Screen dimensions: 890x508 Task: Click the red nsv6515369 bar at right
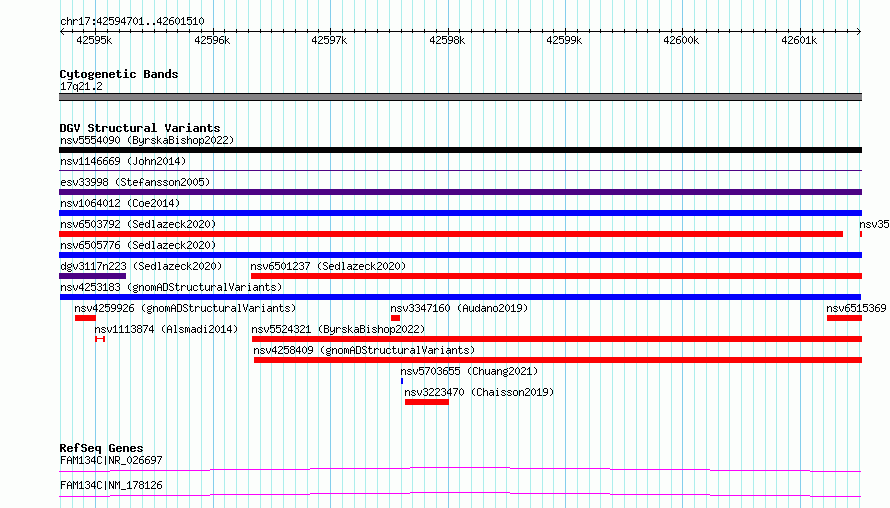point(845,318)
